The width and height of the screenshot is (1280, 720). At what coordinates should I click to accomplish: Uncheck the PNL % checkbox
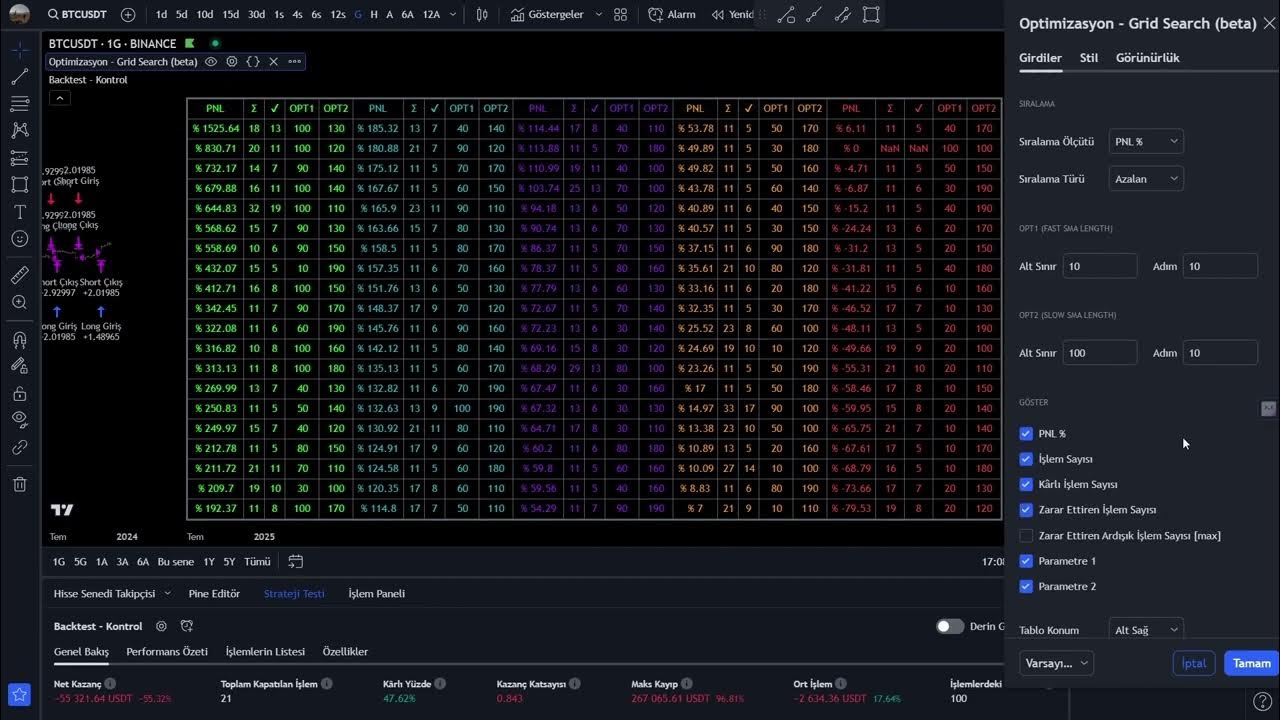coord(1026,434)
